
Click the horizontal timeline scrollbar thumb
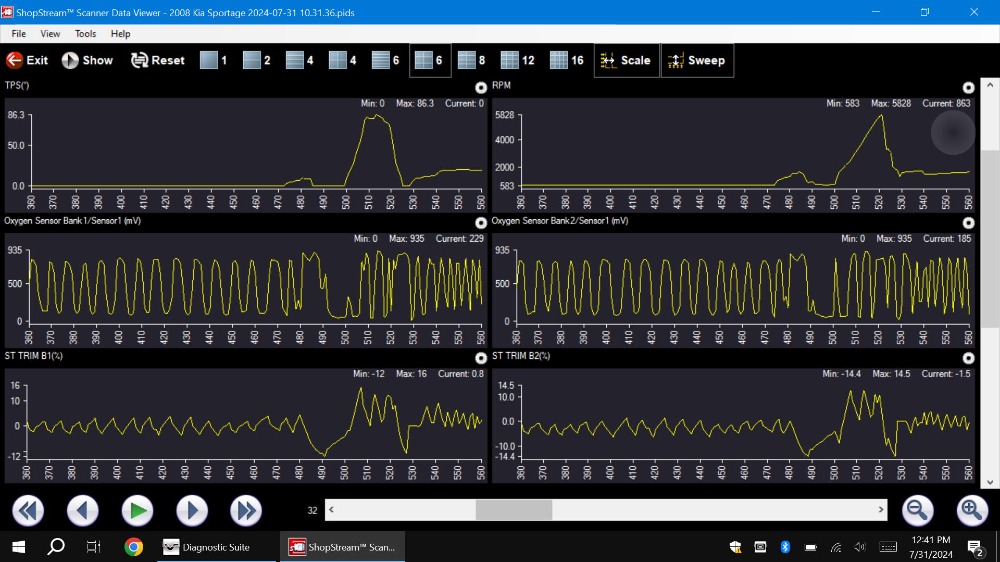click(x=513, y=510)
